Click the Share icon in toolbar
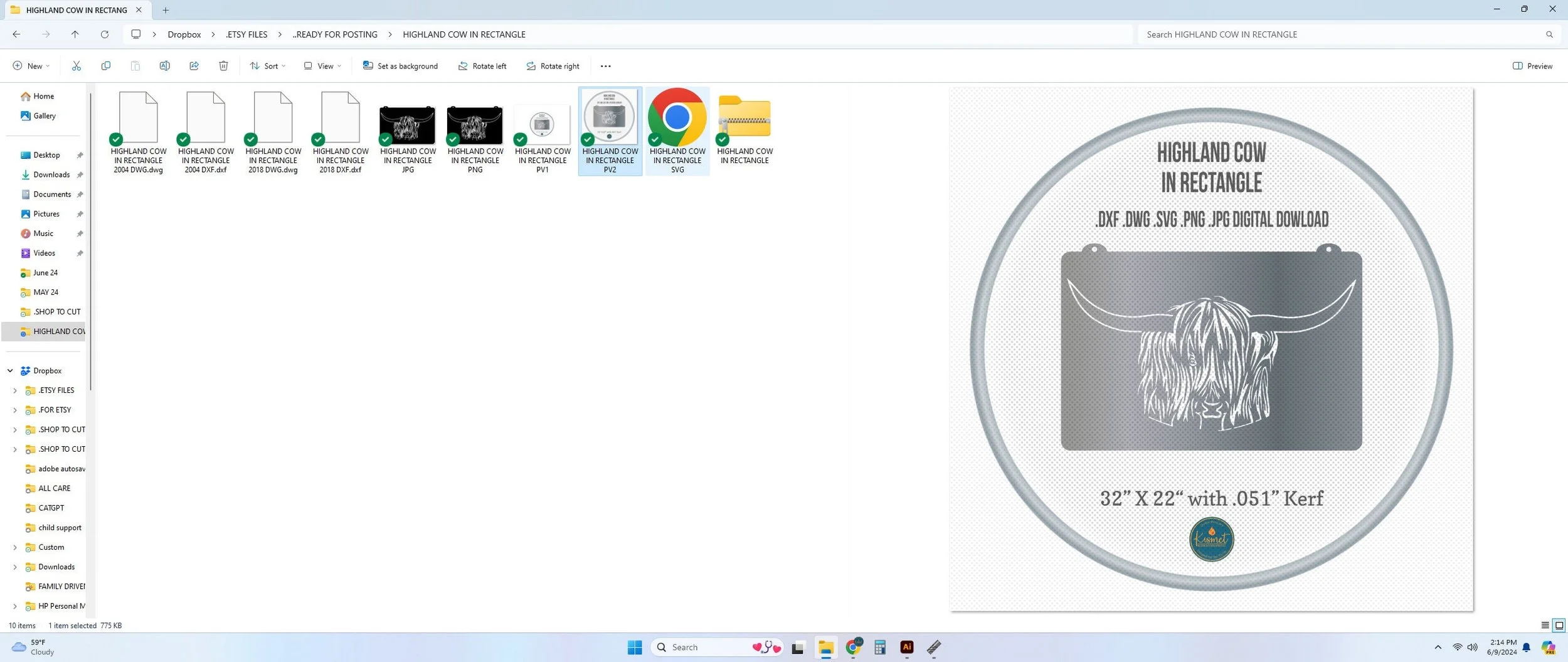This screenshot has height=662, width=1568. pos(194,66)
